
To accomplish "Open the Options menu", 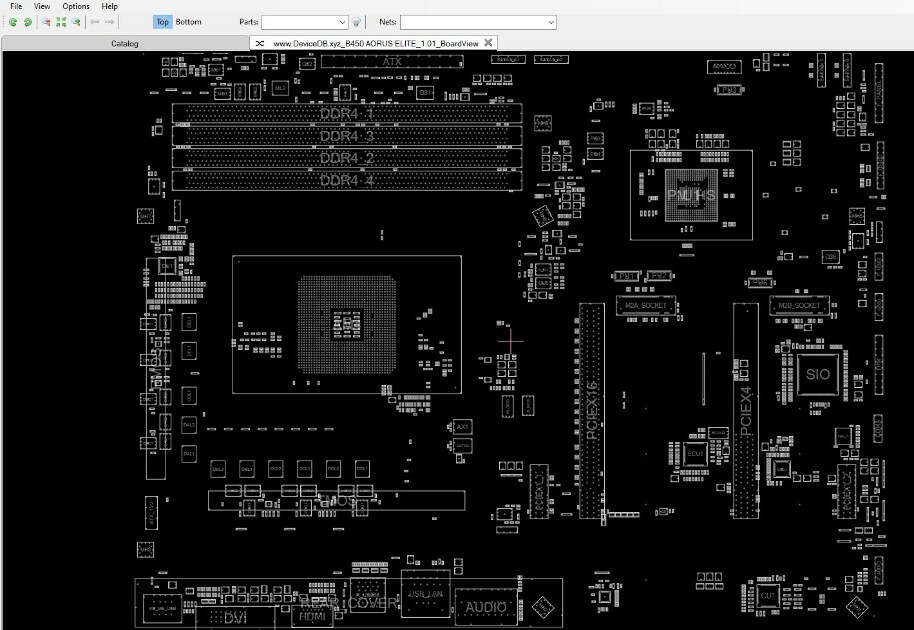I will click(76, 6).
